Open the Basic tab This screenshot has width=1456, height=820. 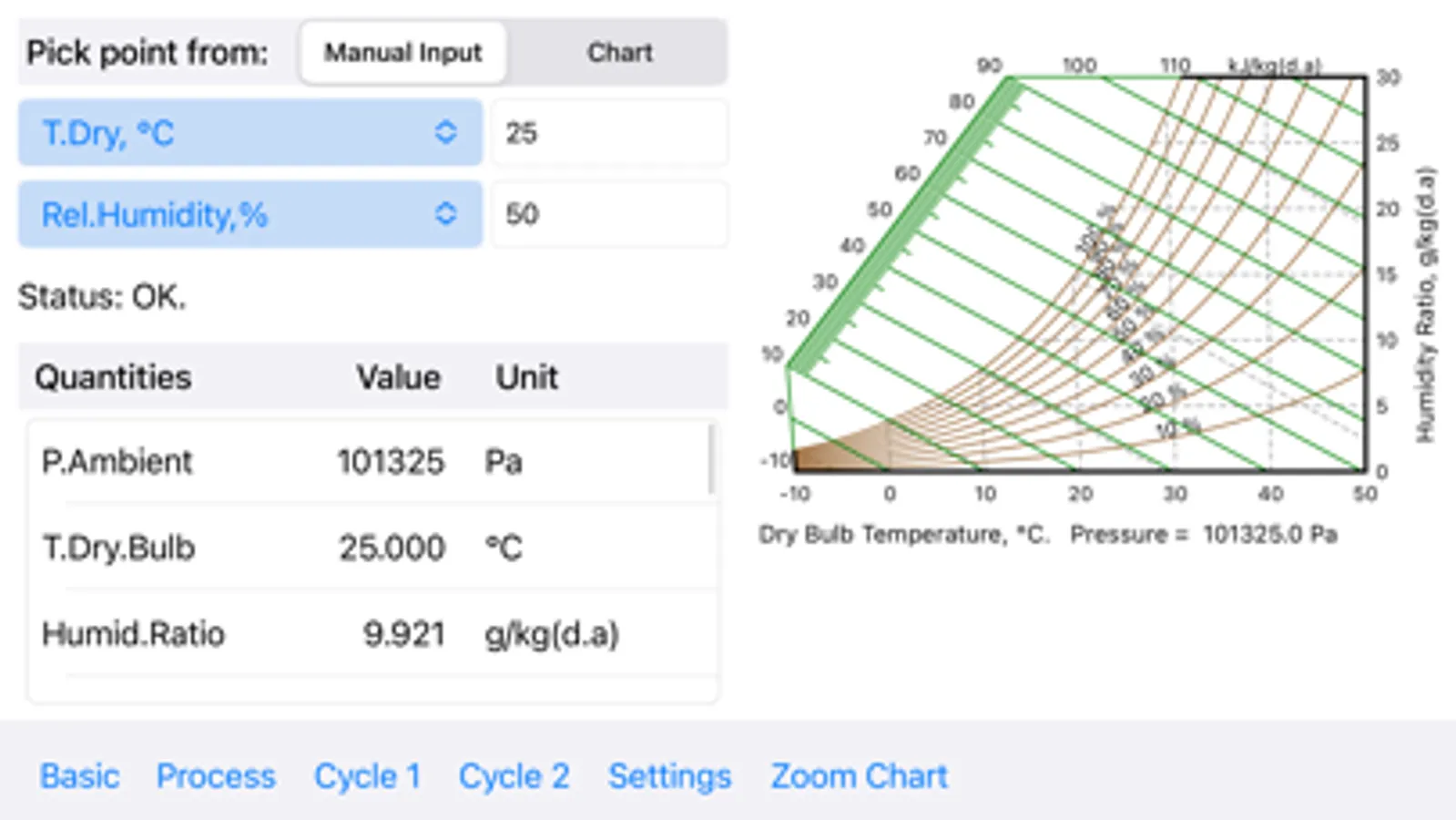[79, 776]
